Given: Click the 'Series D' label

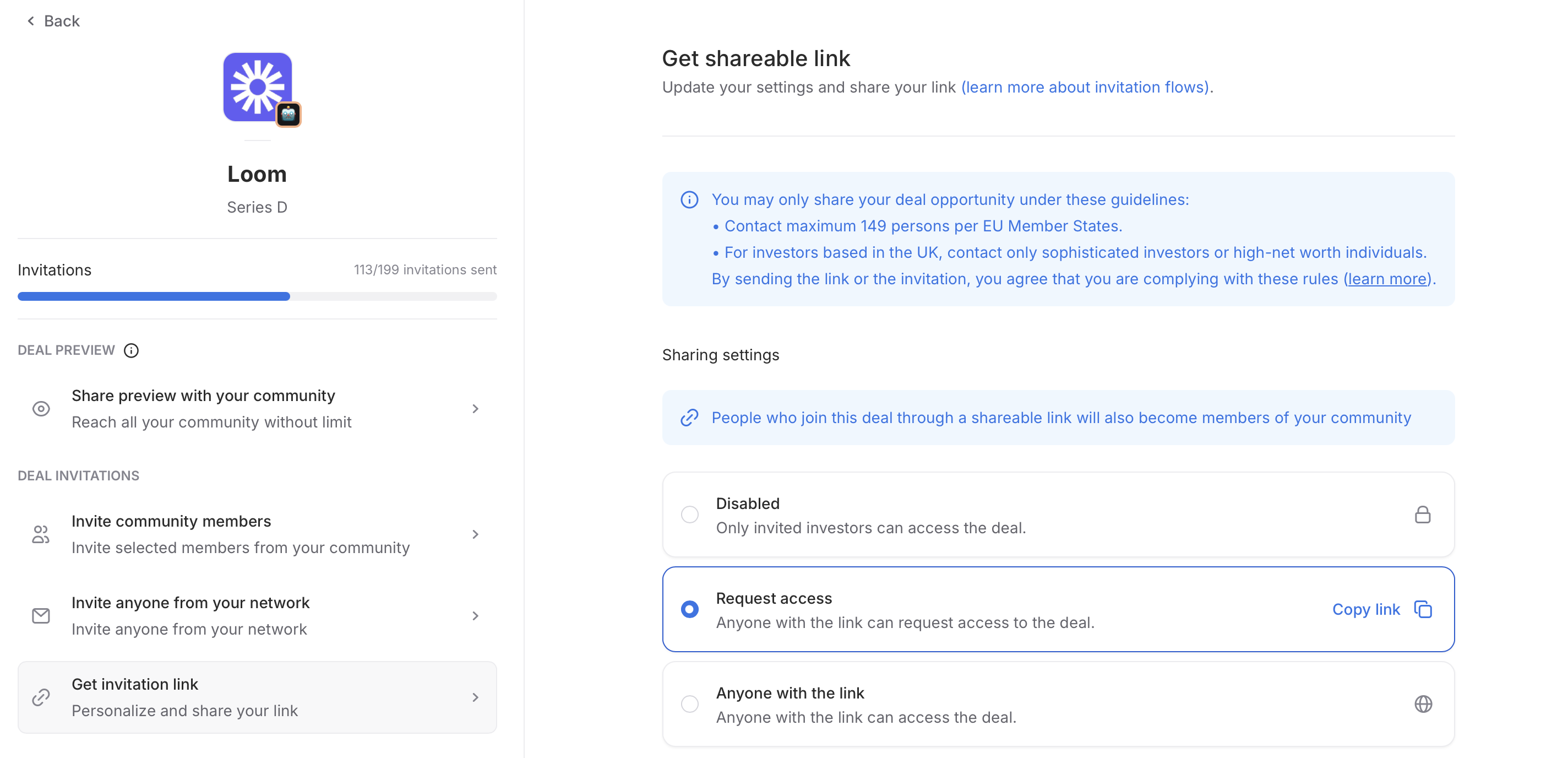Looking at the screenshot, I should [x=257, y=207].
